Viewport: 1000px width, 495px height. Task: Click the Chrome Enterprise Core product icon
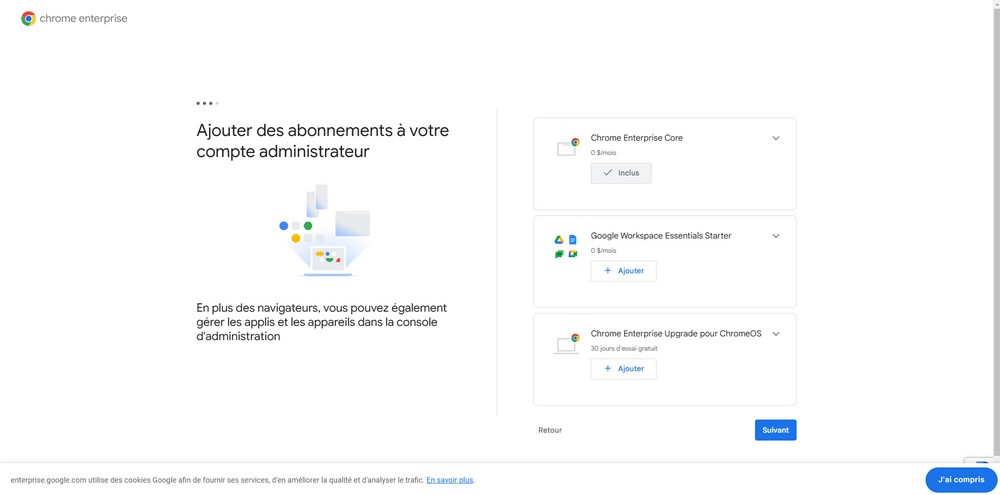tap(567, 148)
